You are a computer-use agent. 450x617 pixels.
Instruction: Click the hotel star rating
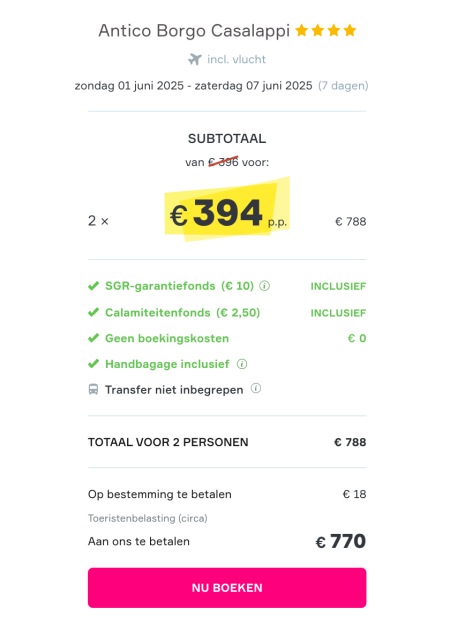326,30
